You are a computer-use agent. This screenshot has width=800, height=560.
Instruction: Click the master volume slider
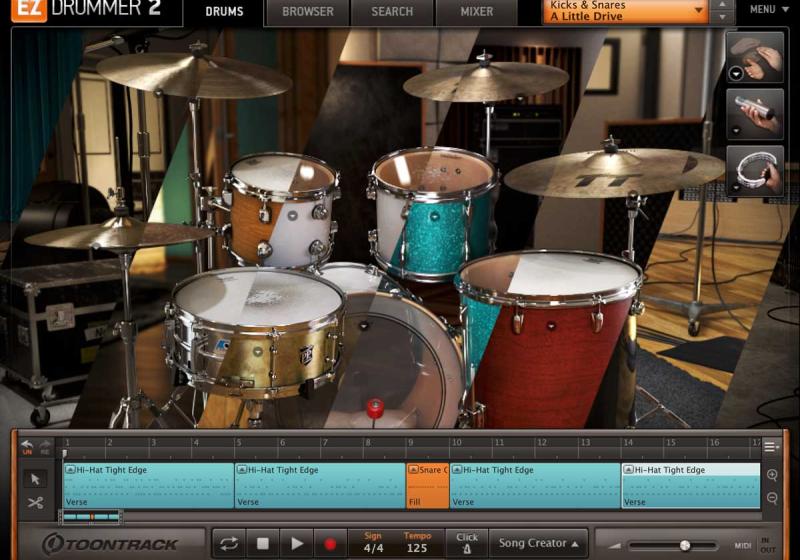point(685,545)
